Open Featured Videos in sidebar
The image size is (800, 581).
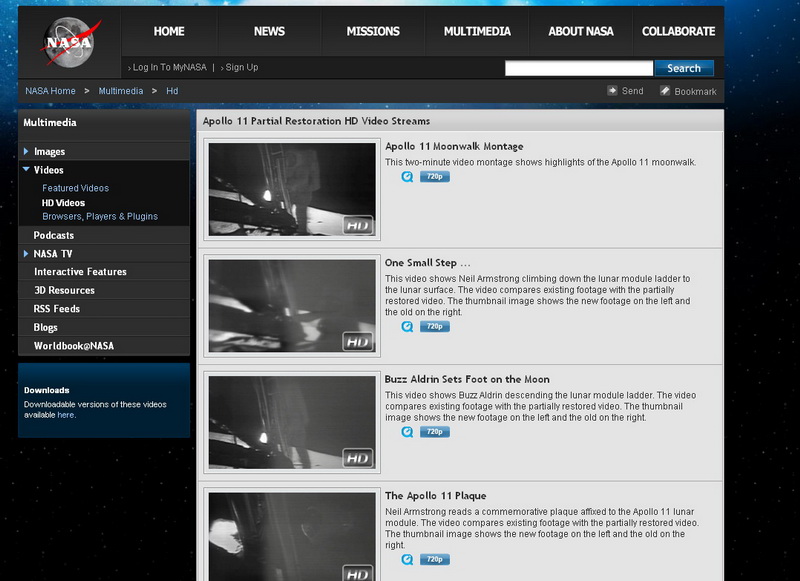click(x=76, y=188)
